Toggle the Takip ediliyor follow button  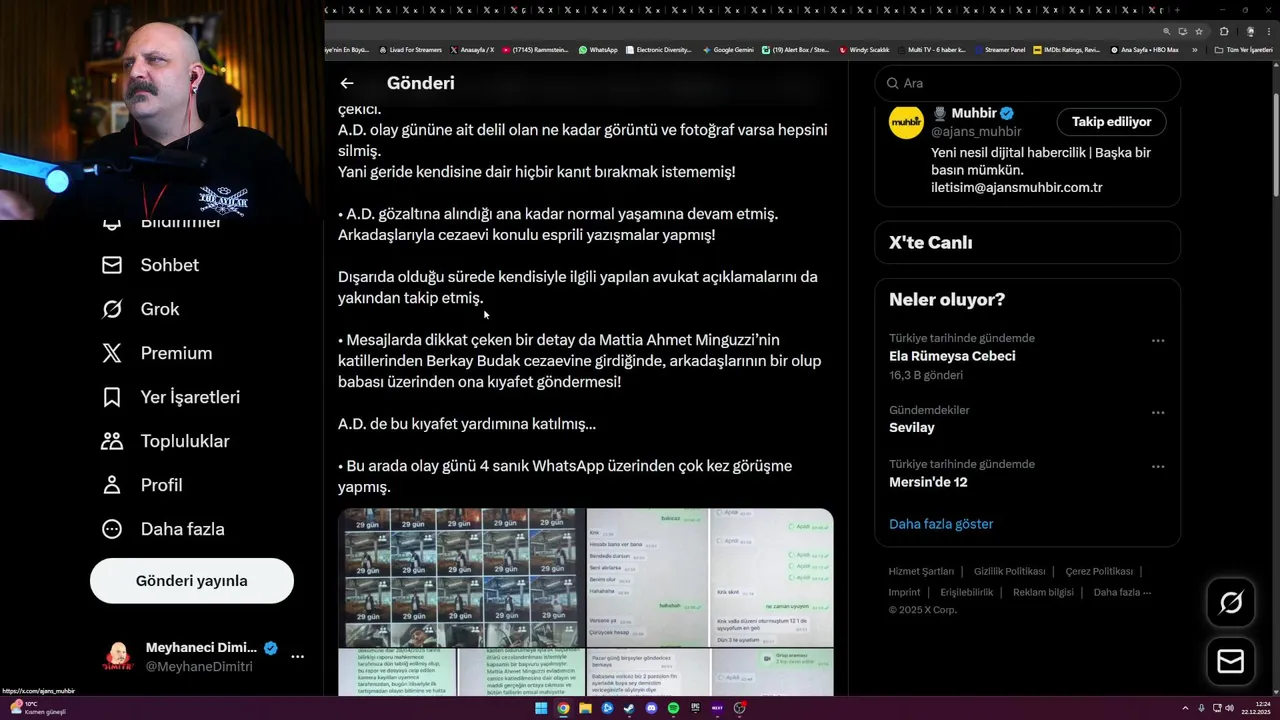pyautogui.click(x=1112, y=122)
